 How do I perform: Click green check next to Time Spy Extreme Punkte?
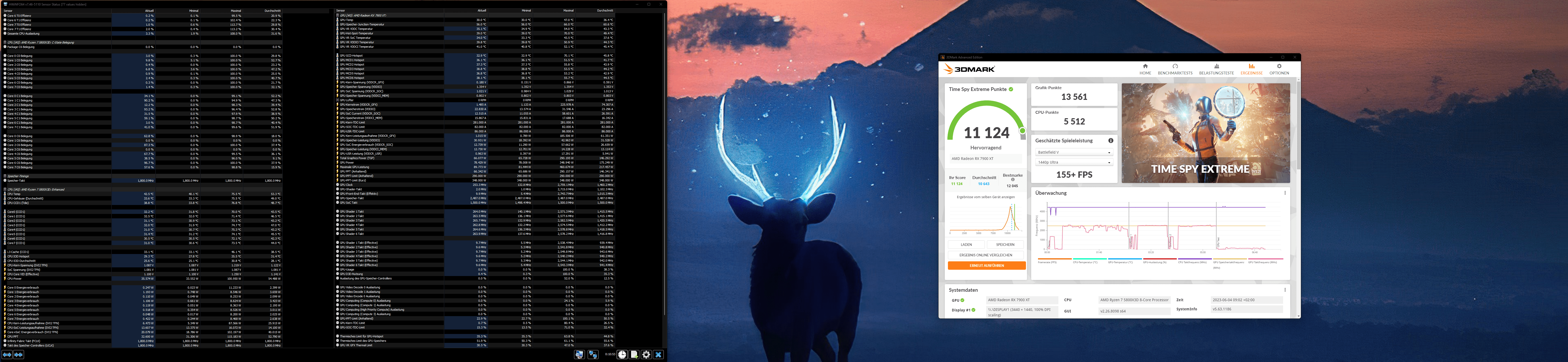click(x=1011, y=90)
